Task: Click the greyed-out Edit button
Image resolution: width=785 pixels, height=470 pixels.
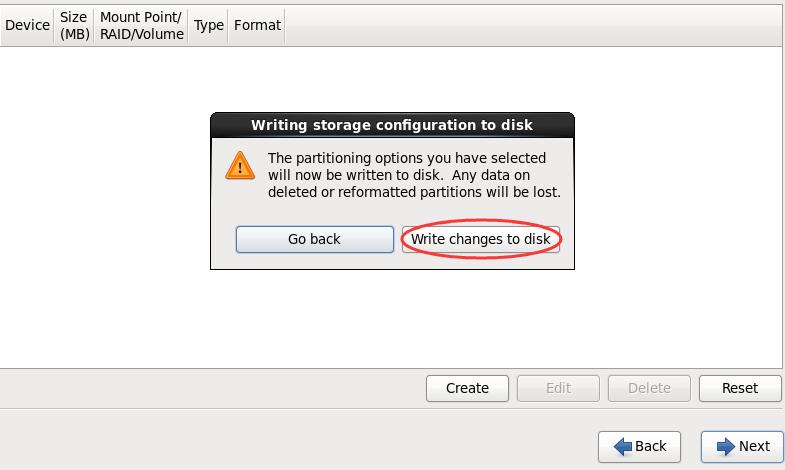Action: pyautogui.click(x=558, y=388)
